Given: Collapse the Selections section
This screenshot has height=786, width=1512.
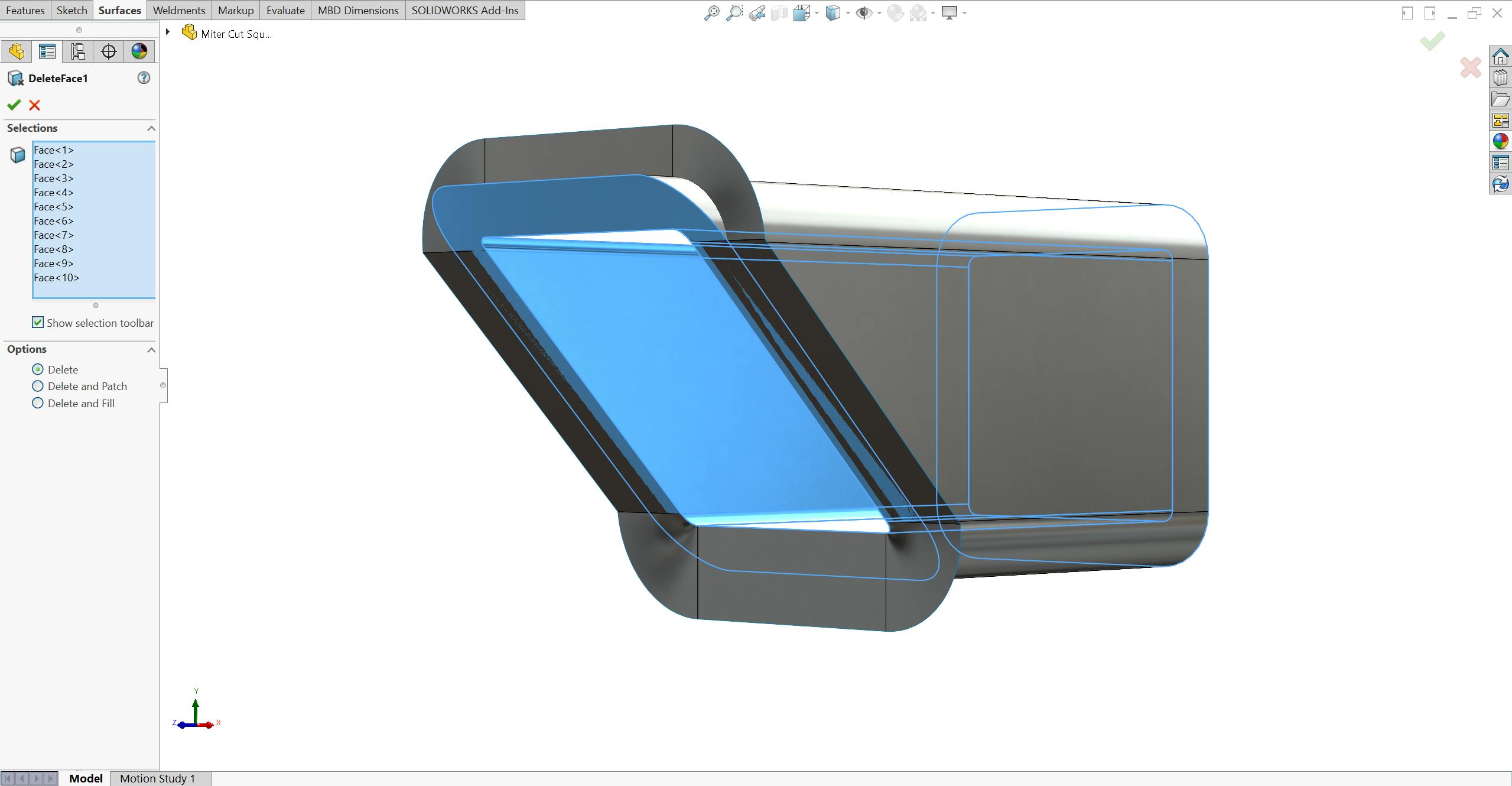Looking at the screenshot, I should click(151, 128).
